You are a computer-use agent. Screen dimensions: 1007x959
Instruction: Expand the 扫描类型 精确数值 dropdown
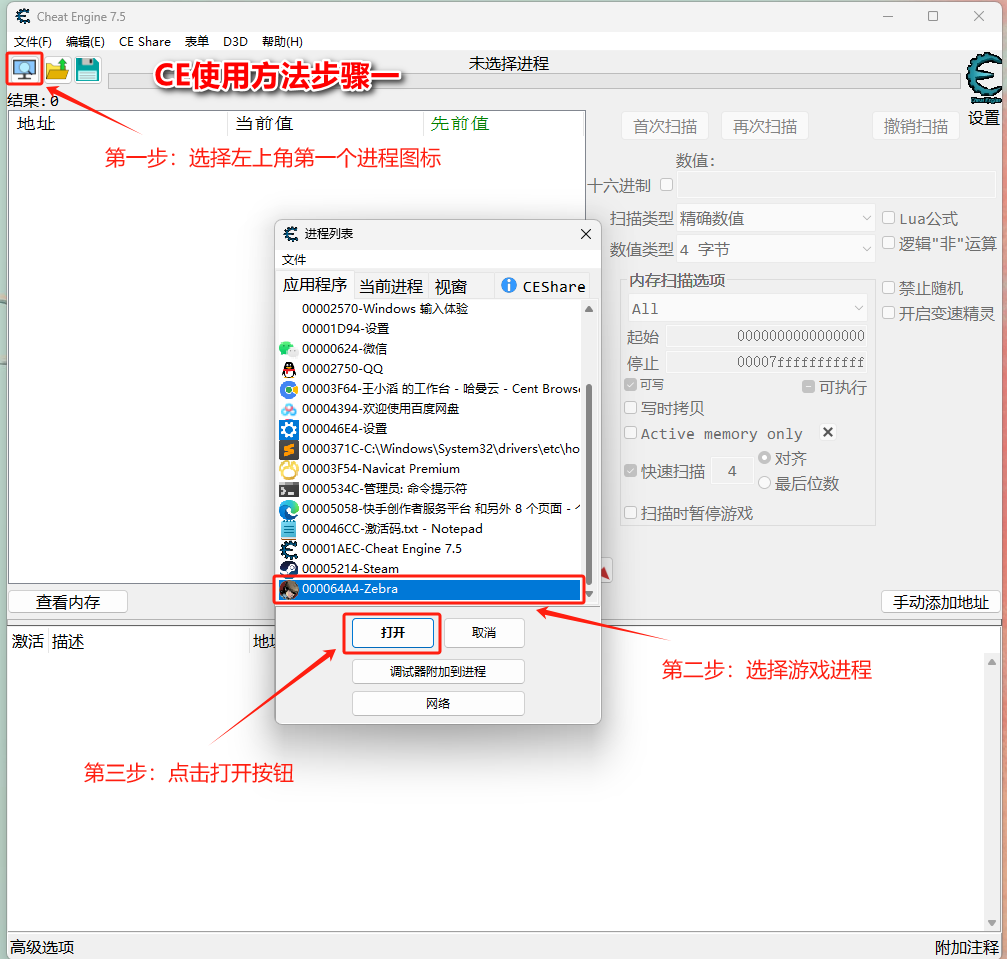tap(776, 218)
